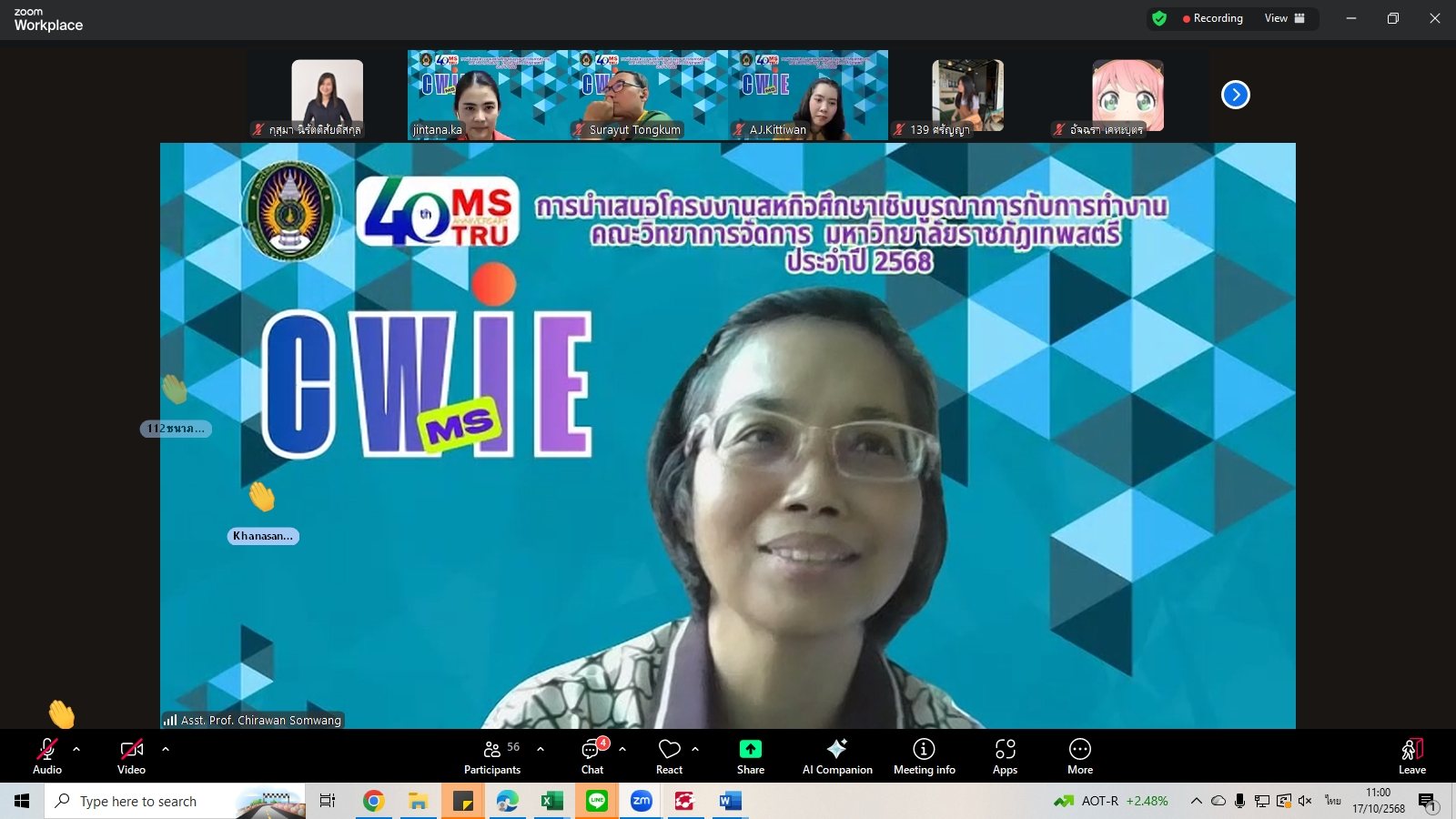Expand video settings arrow next to Video
The height and width of the screenshot is (819, 1456).
tap(166, 749)
